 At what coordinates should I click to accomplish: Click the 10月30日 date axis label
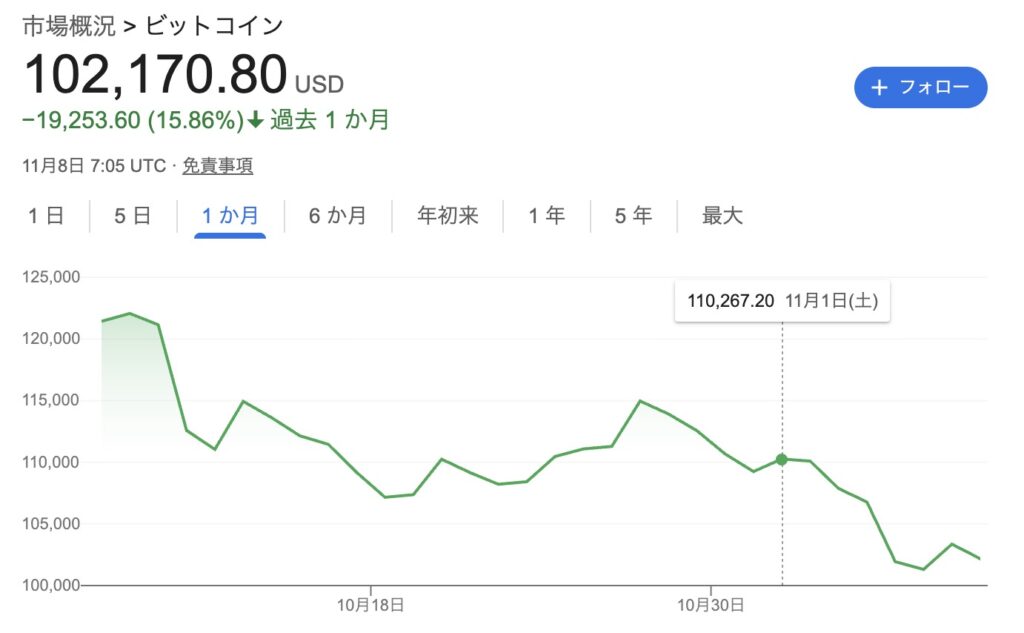coord(710,604)
